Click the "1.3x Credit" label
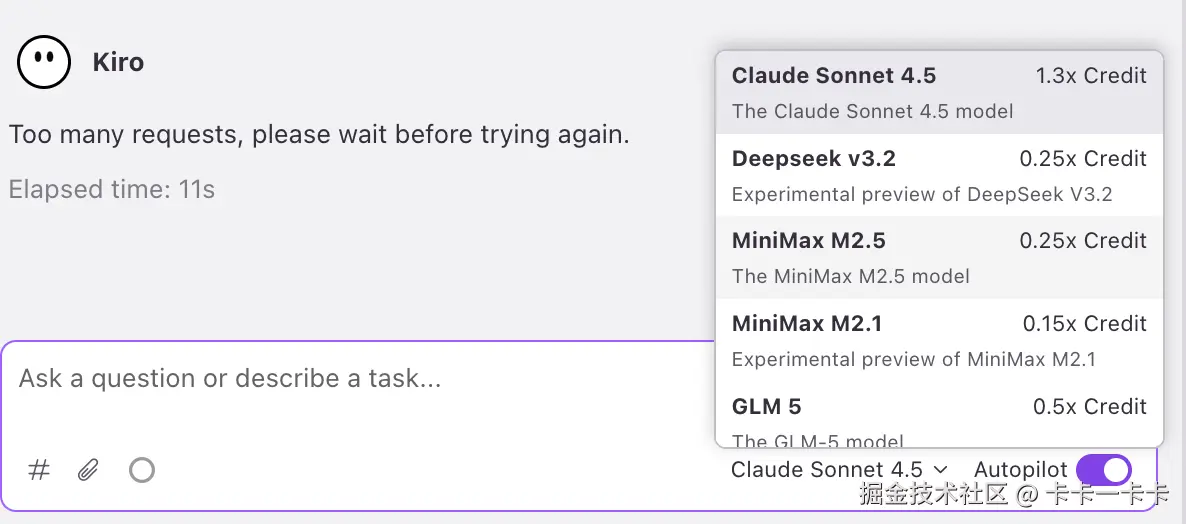1186x524 pixels. [x=1091, y=76]
